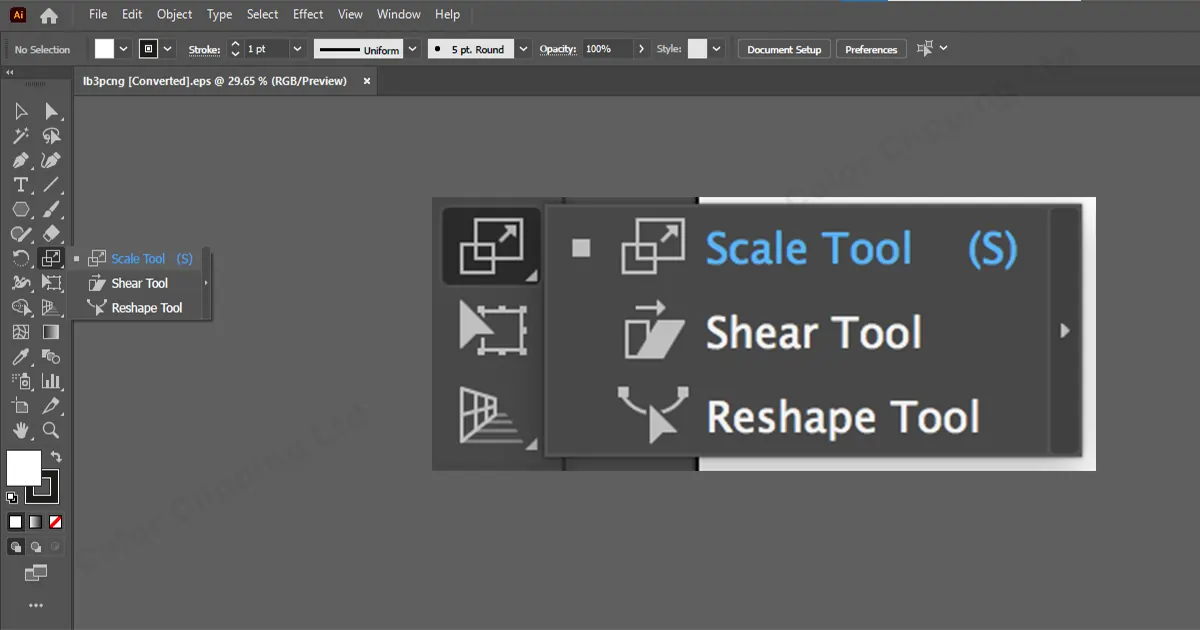Open the Object menu

(x=175, y=14)
